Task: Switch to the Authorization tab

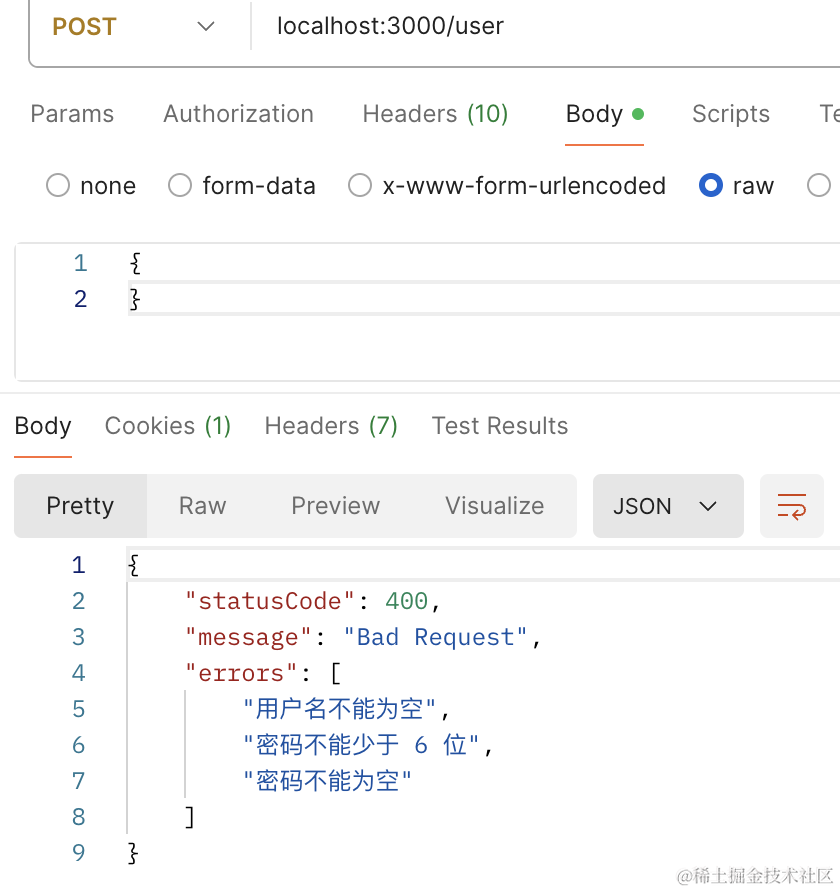Action: coord(238,114)
